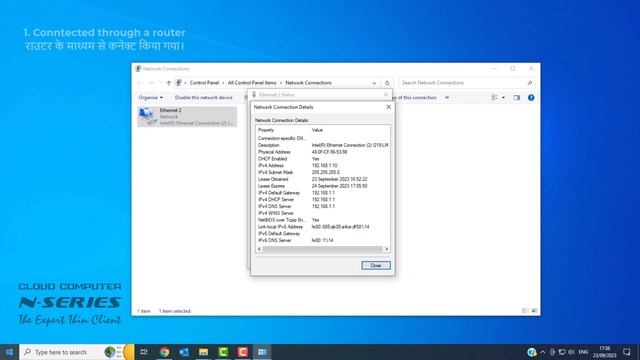
Task: Go up one level with up arrow
Action: click(168, 83)
